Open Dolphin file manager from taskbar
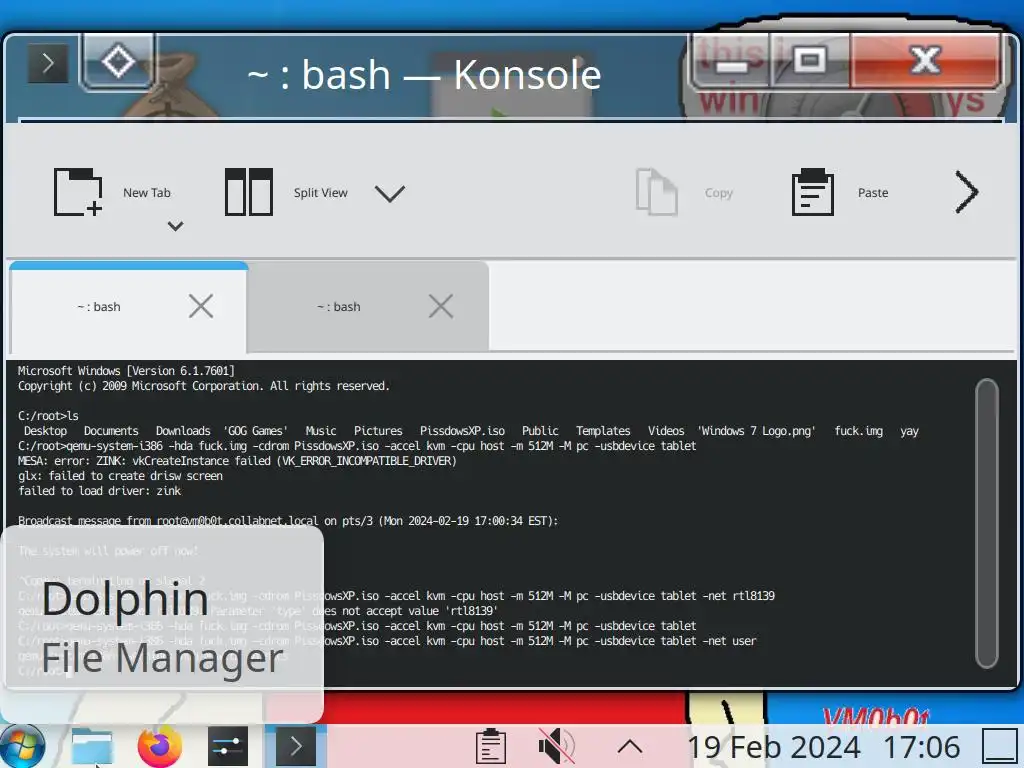Screen dimensions: 1024x768 click(x=92, y=746)
